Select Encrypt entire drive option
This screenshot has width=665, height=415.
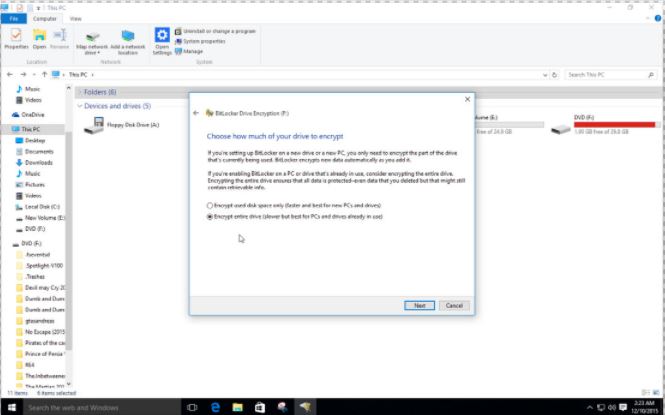(x=295, y=217)
